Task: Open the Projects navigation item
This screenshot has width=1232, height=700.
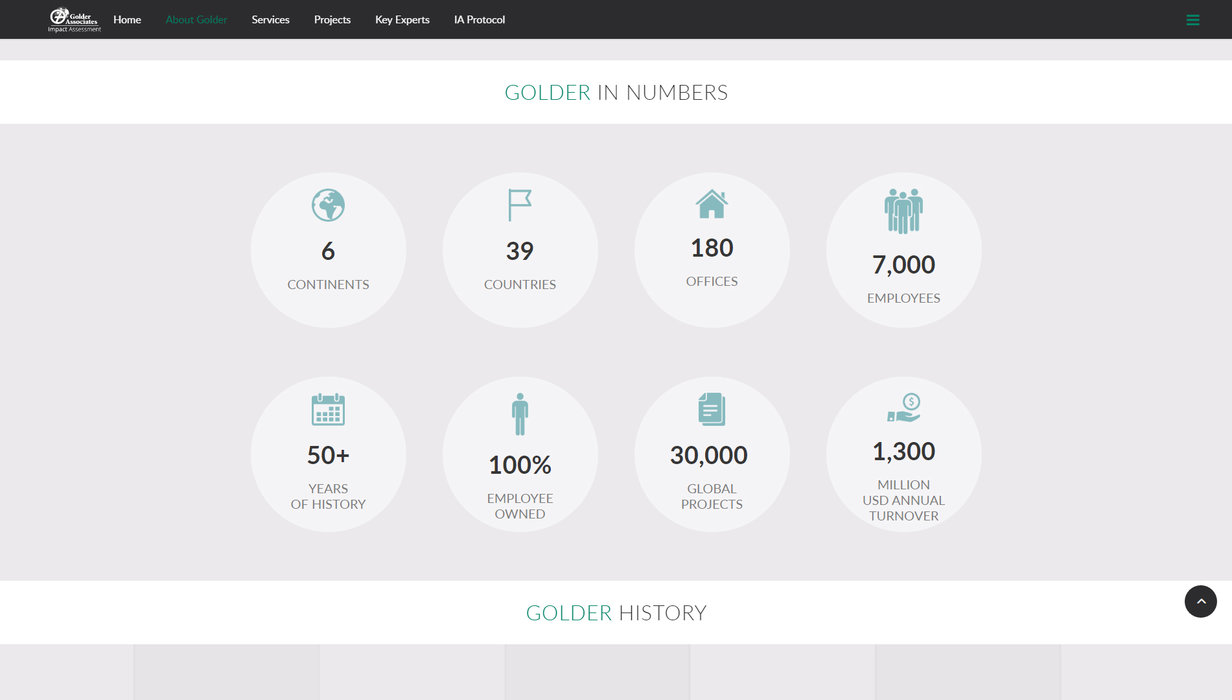Action: pos(332,20)
